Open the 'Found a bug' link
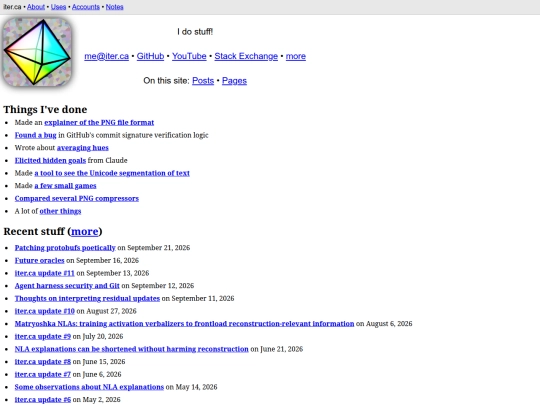This screenshot has width=540, height=405. (35, 135)
